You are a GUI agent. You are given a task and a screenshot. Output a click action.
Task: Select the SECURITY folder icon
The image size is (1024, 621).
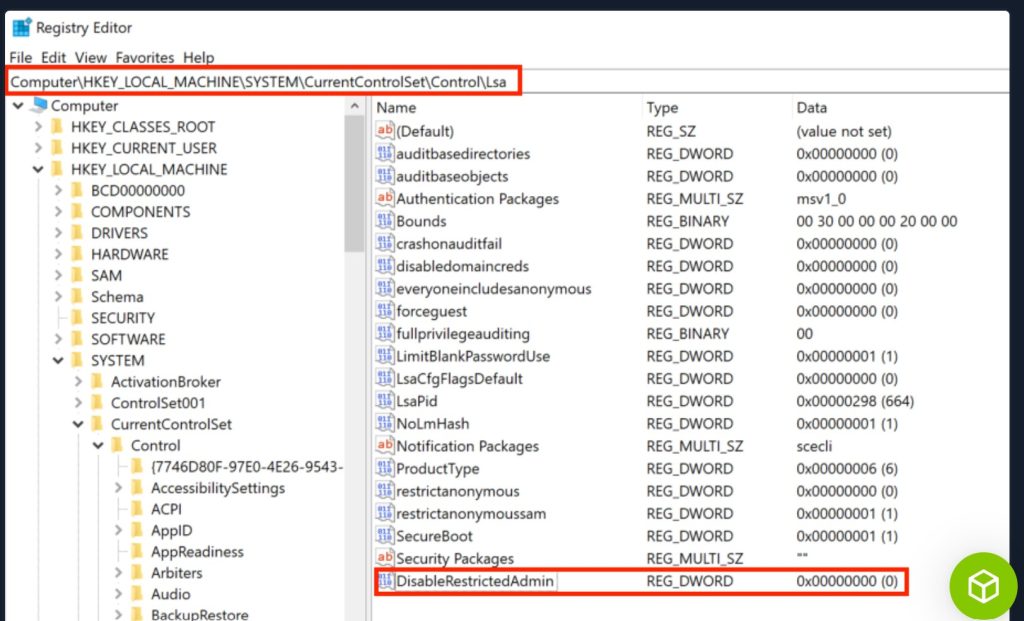tap(78, 317)
